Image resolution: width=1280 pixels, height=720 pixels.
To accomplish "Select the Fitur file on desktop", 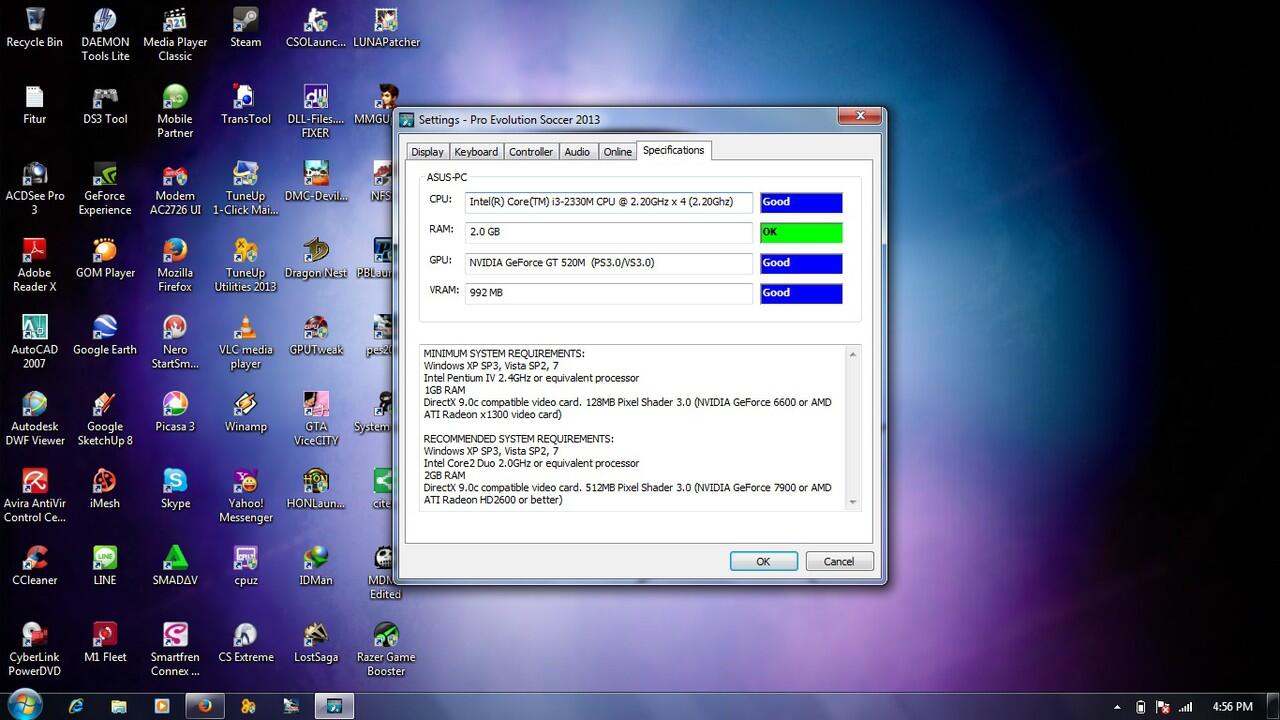I will [x=35, y=105].
